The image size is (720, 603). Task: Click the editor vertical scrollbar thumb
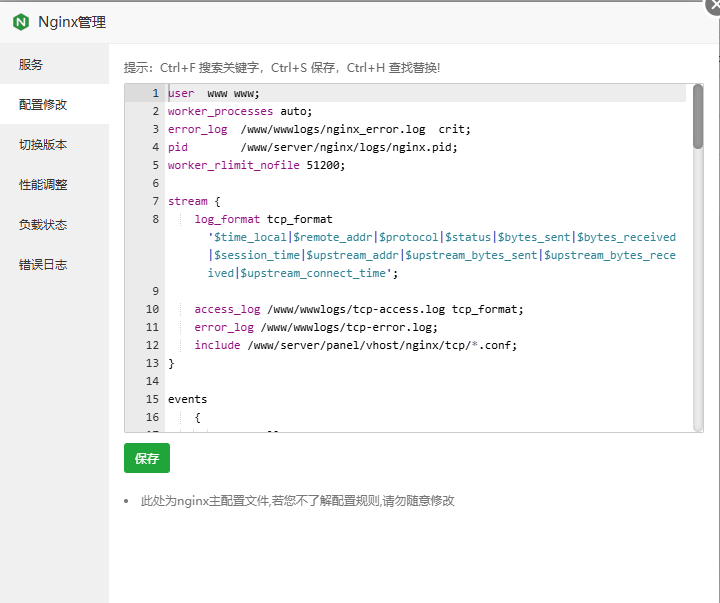click(698, 117)
